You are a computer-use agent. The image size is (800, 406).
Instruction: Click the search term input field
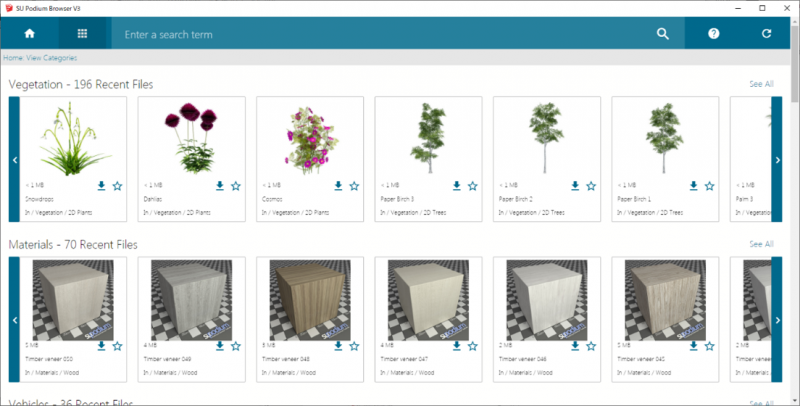tap(380, 34)
